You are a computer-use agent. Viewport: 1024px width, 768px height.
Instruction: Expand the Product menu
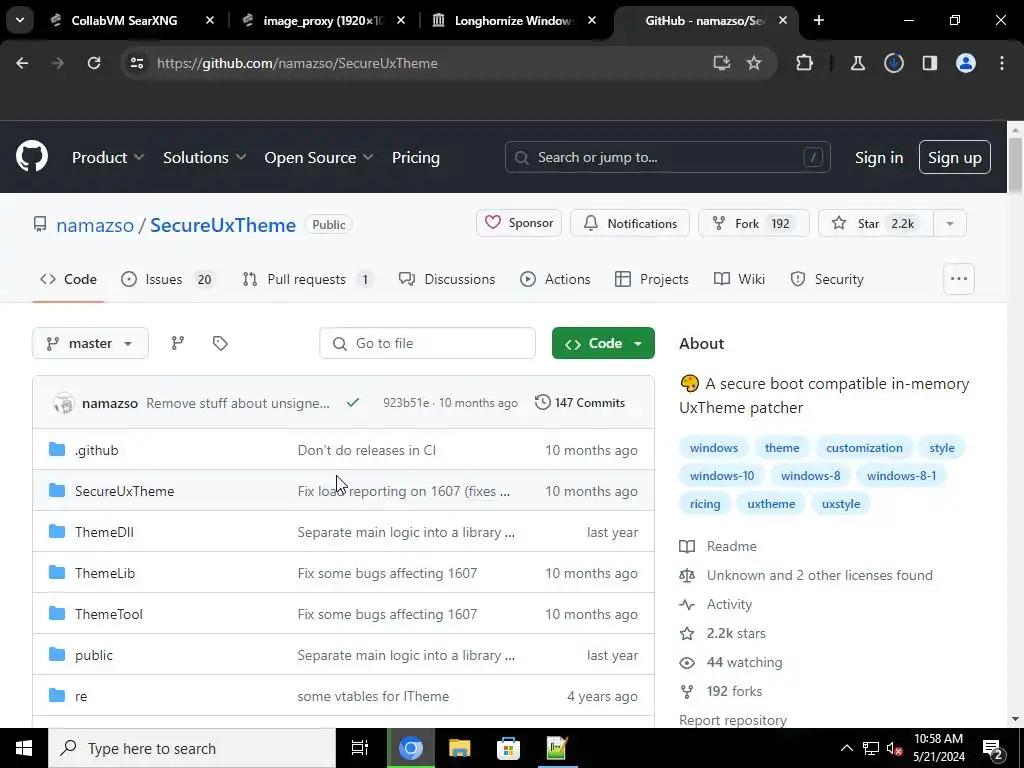[108, 157]
